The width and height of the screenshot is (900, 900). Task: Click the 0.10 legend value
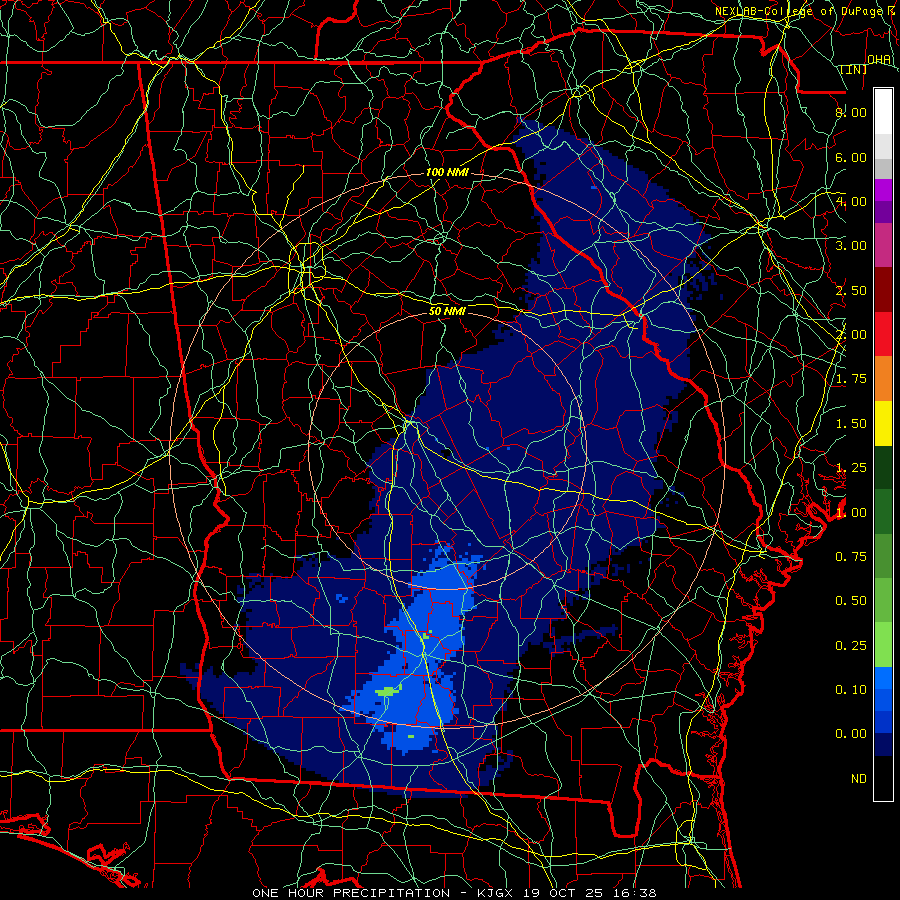[x=851, y=689]
